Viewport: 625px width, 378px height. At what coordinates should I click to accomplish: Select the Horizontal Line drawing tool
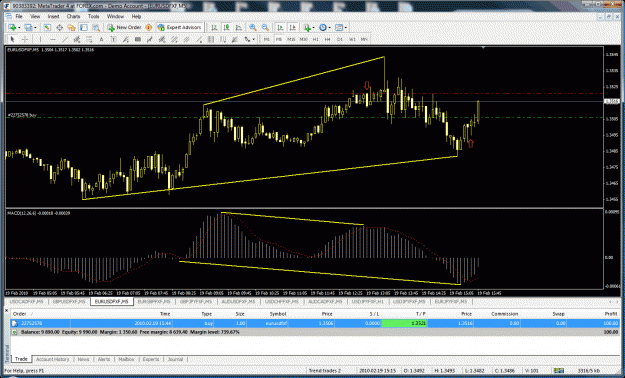click(x=53, y=39)
